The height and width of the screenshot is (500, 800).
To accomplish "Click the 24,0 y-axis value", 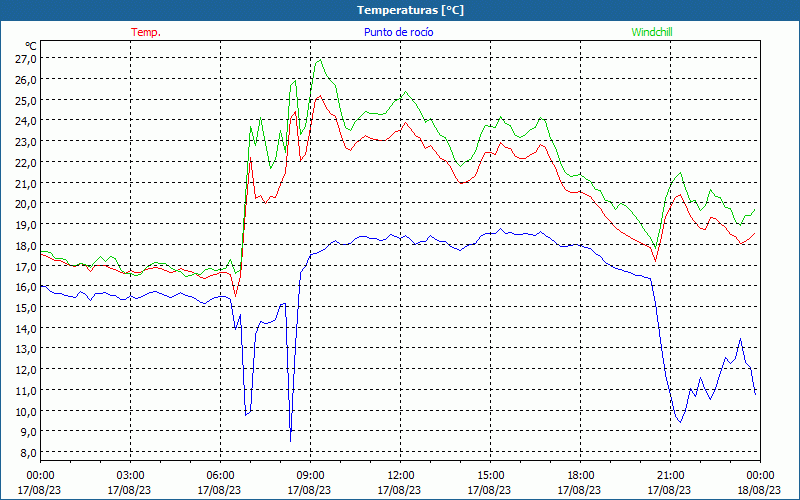I will [x=26, y=121].
